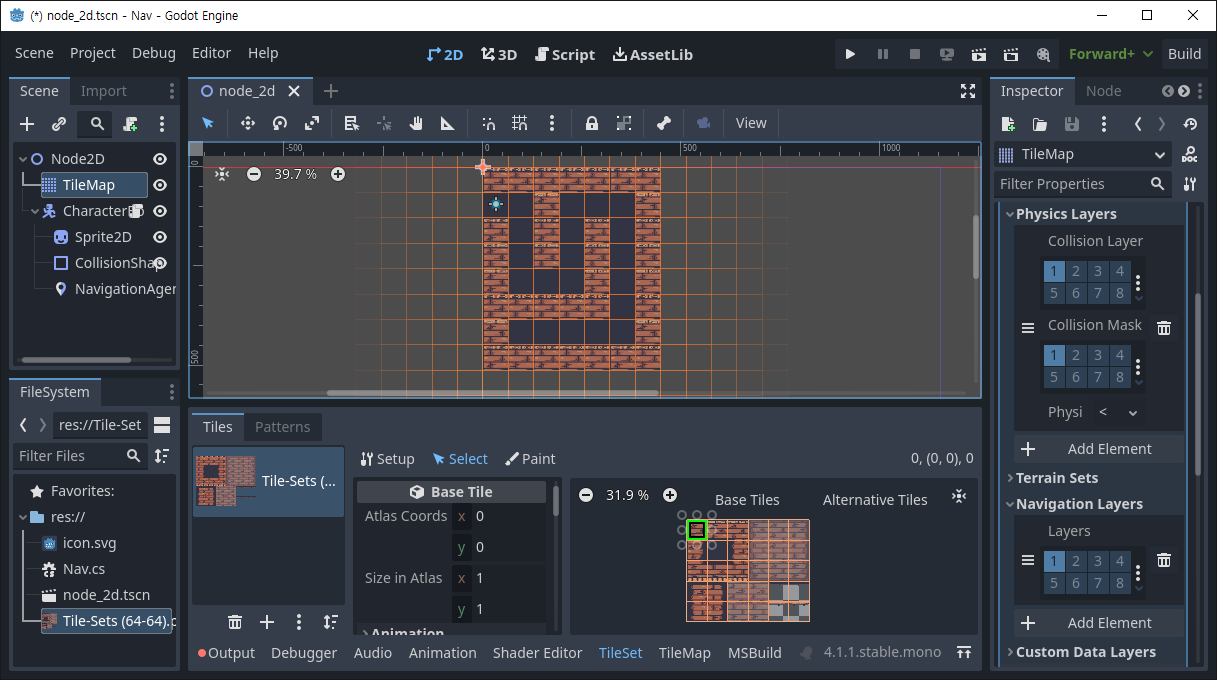The width and height of the screenshot is (1217, 680).
Task: Click the Filter Properties search field
Action: (x=1083, y=184)
